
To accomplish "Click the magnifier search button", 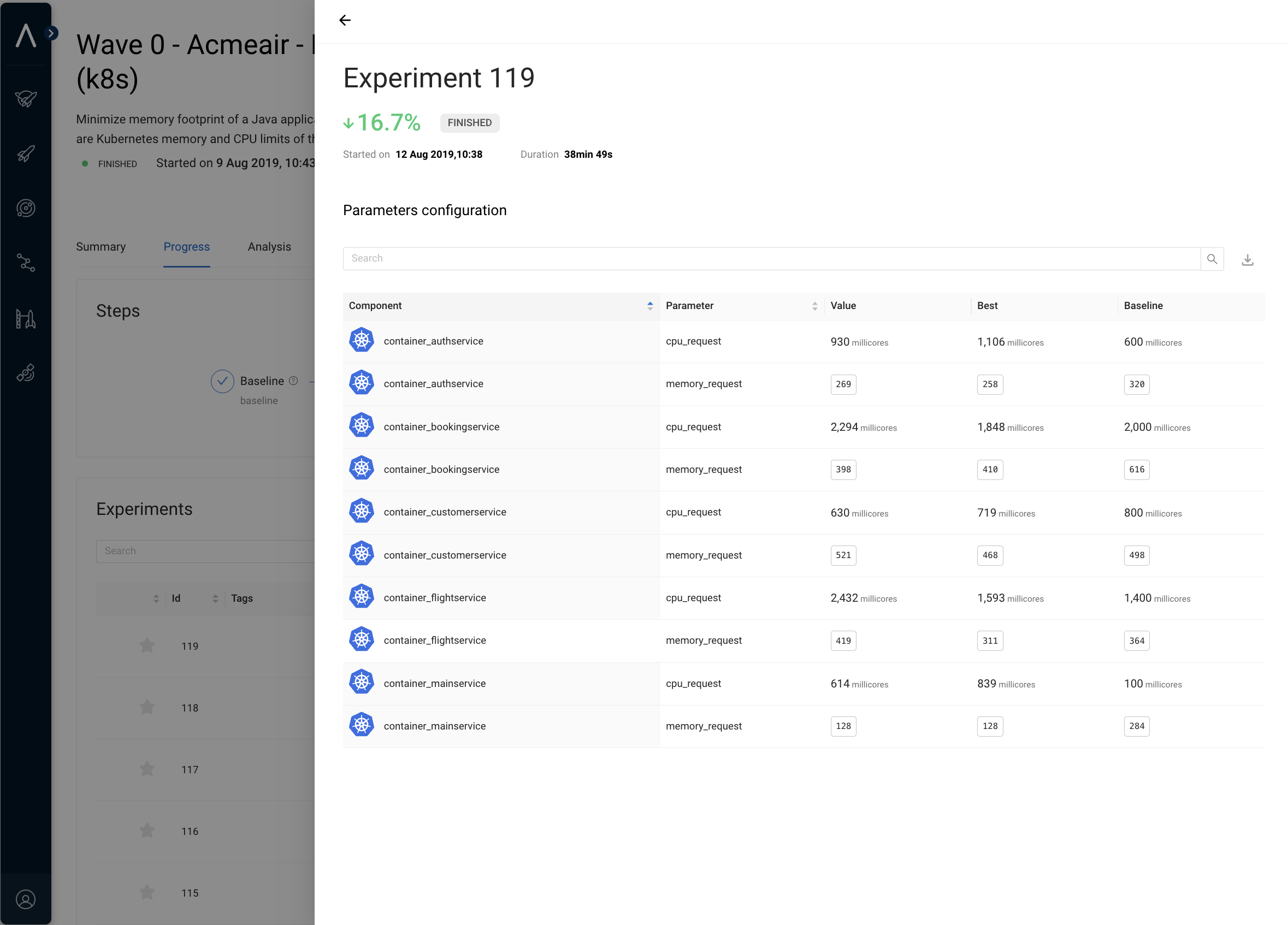I will point(1212,259).
